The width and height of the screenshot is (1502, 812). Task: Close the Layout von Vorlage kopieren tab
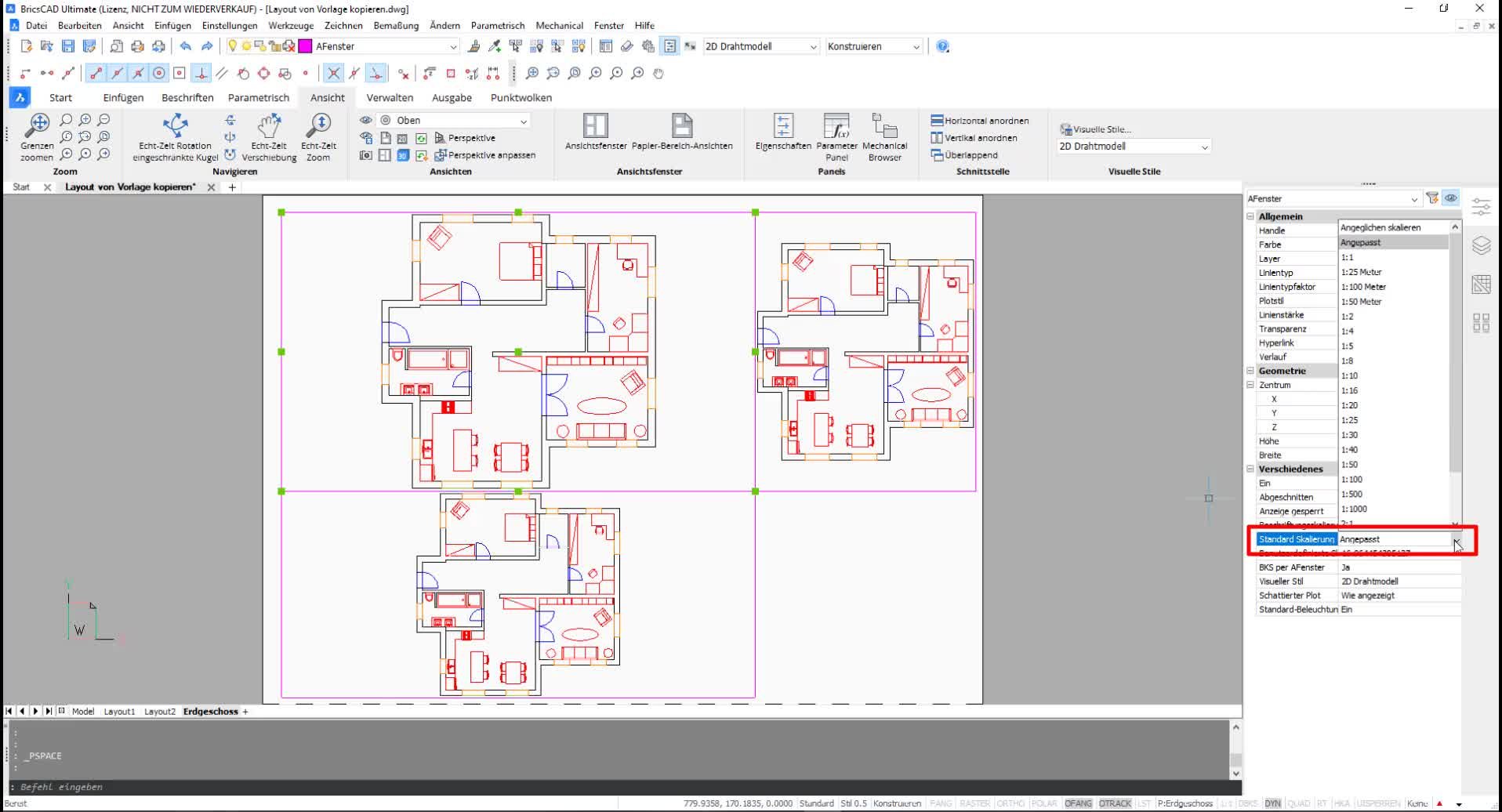click(x=211, y=187)
